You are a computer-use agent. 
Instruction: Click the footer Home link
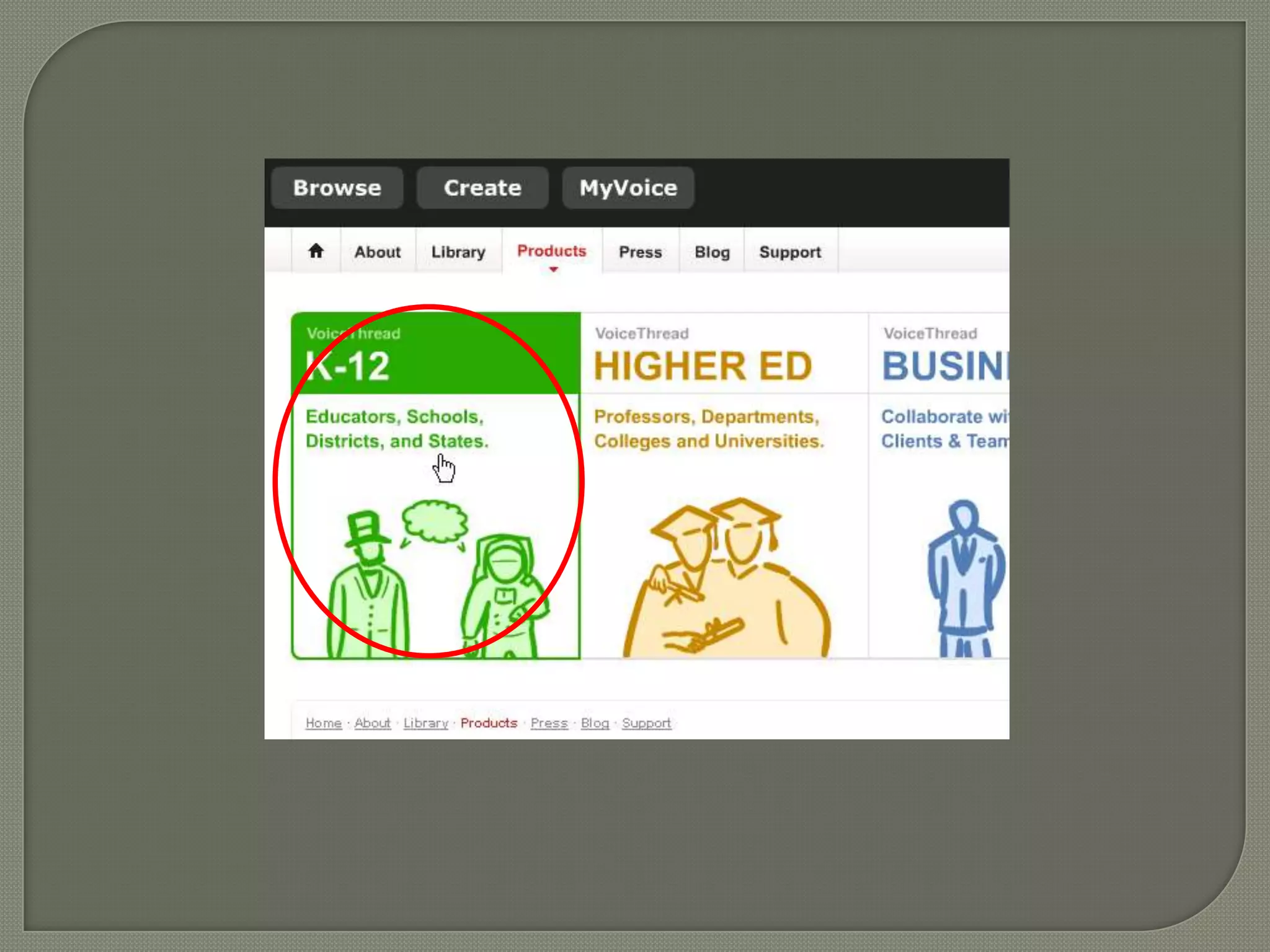(x=324, y=723)
